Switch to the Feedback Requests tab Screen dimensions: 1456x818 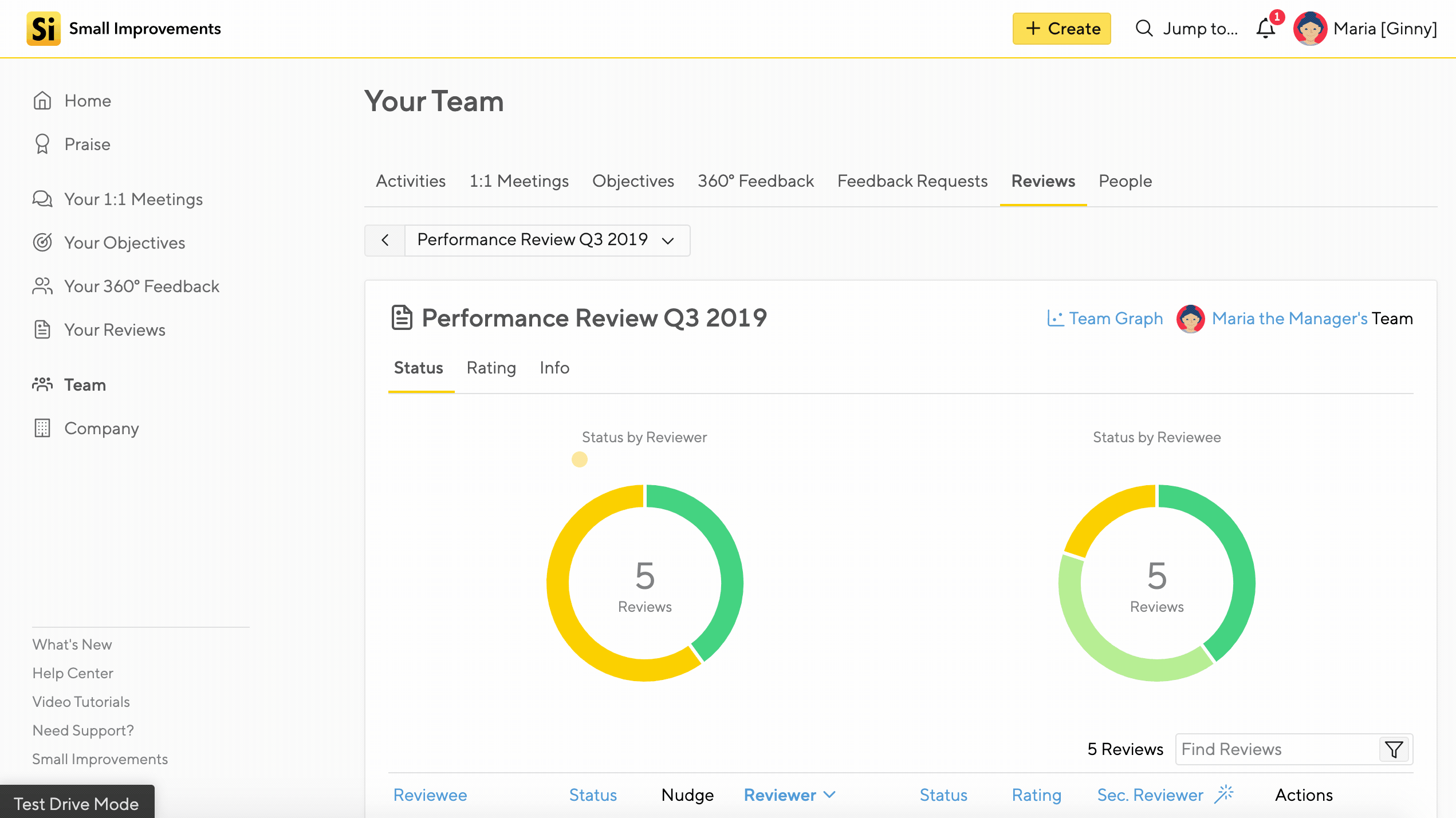912,181
